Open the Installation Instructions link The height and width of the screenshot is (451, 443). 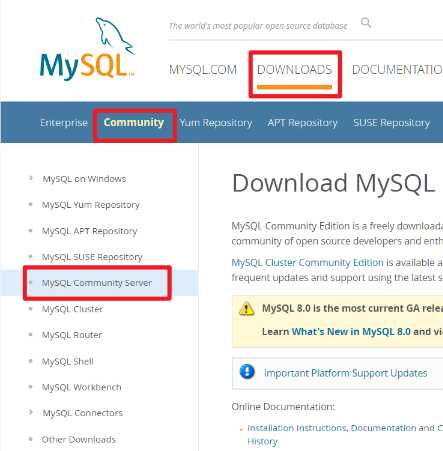tap(297, 428)
